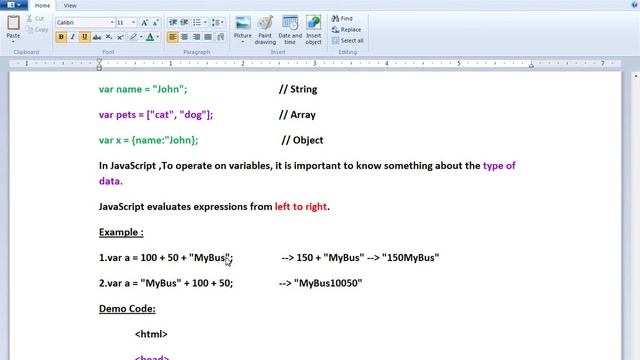Click the '"150MyBus"' result text

pos(411,258)
